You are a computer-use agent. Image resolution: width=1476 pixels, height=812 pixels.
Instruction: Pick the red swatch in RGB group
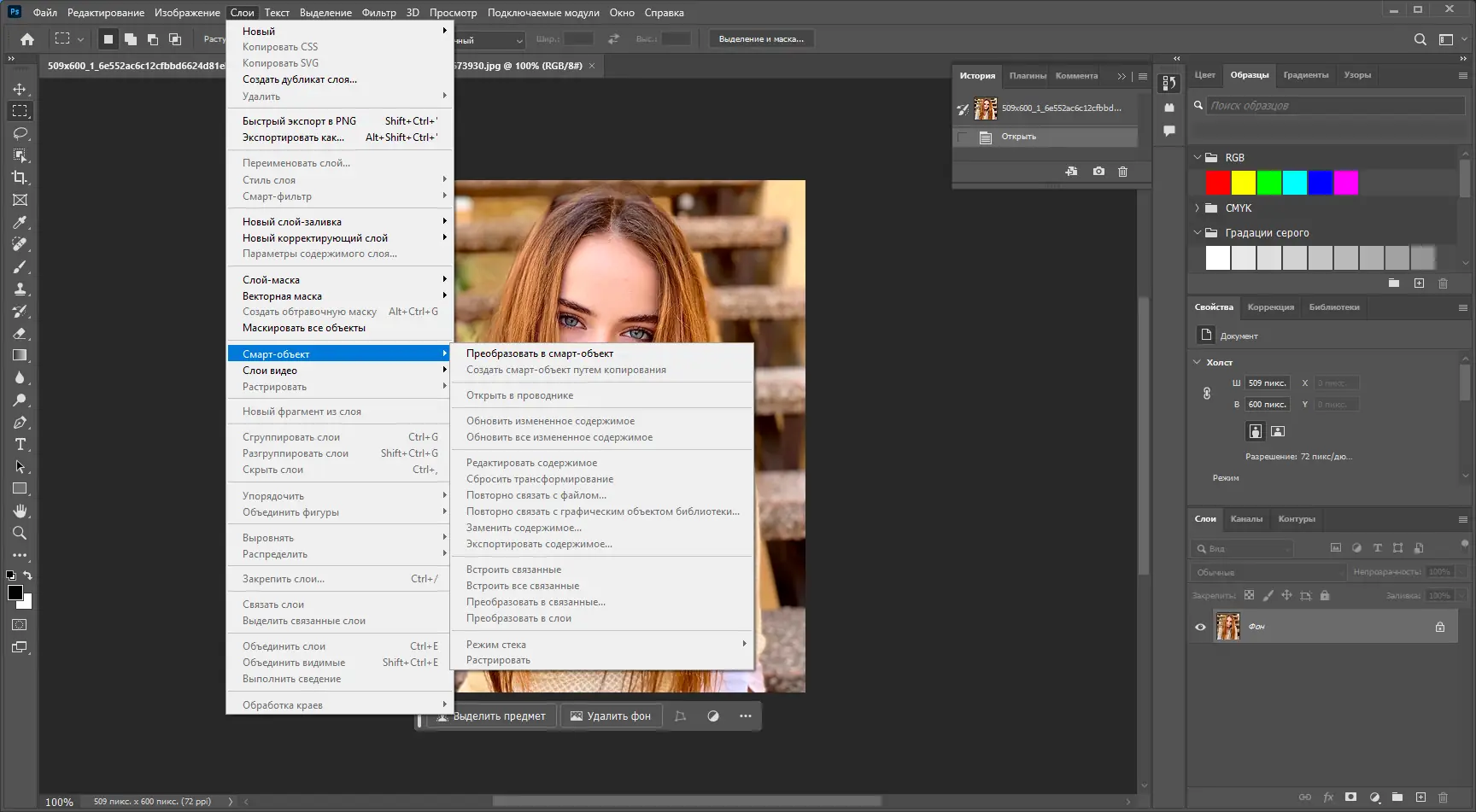tap(1217, 183)
